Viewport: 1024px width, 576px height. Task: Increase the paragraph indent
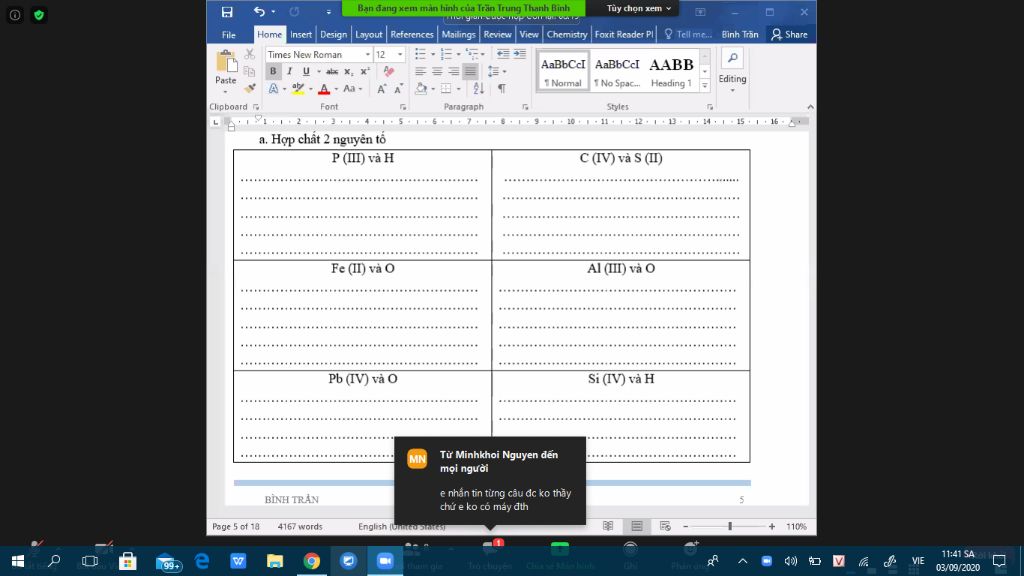click(520, 54)
